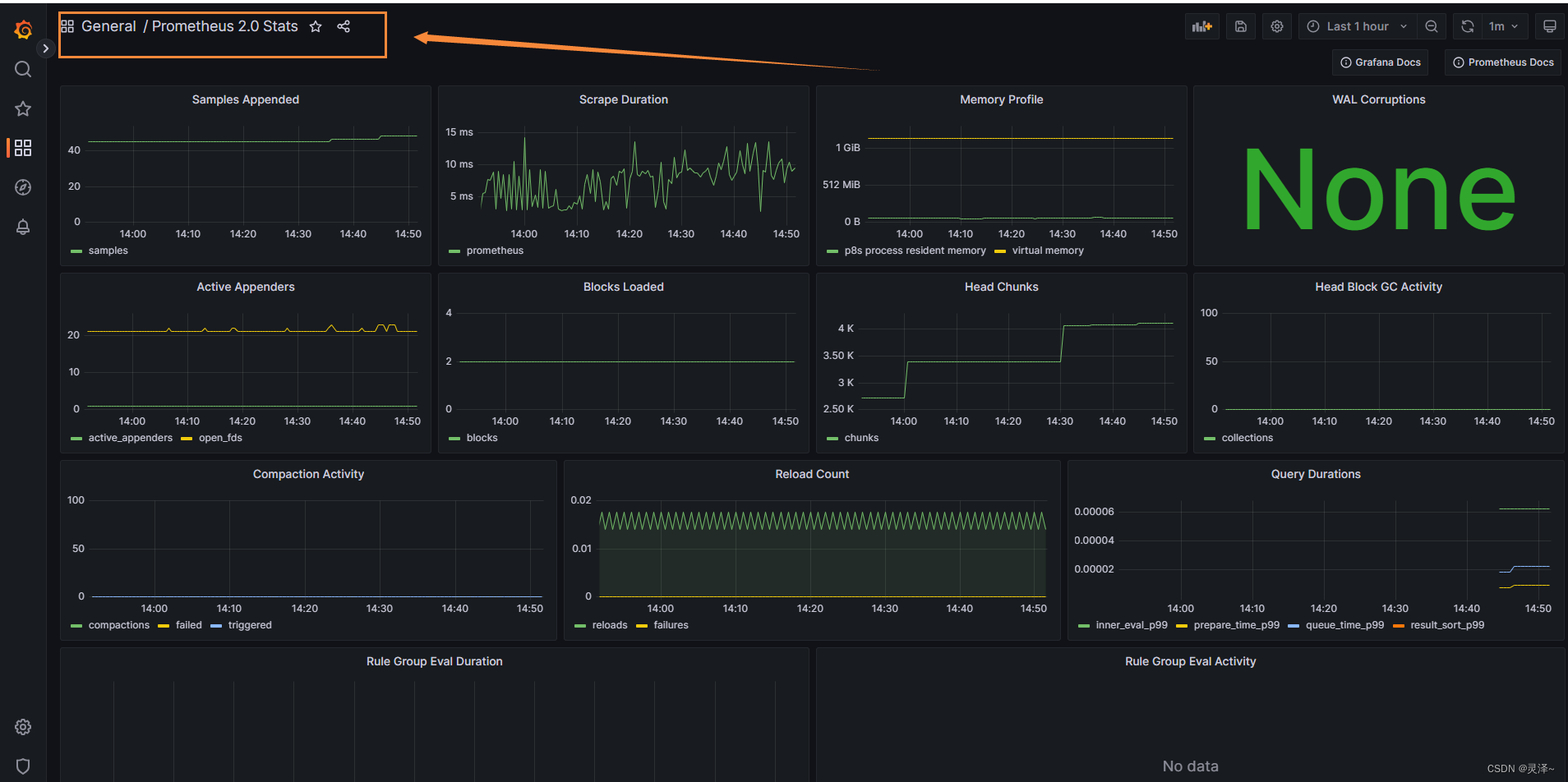This screenshot has width=1568, height=782.
Task: Zoom out the time range
Action: click(x=1432, y=26)
